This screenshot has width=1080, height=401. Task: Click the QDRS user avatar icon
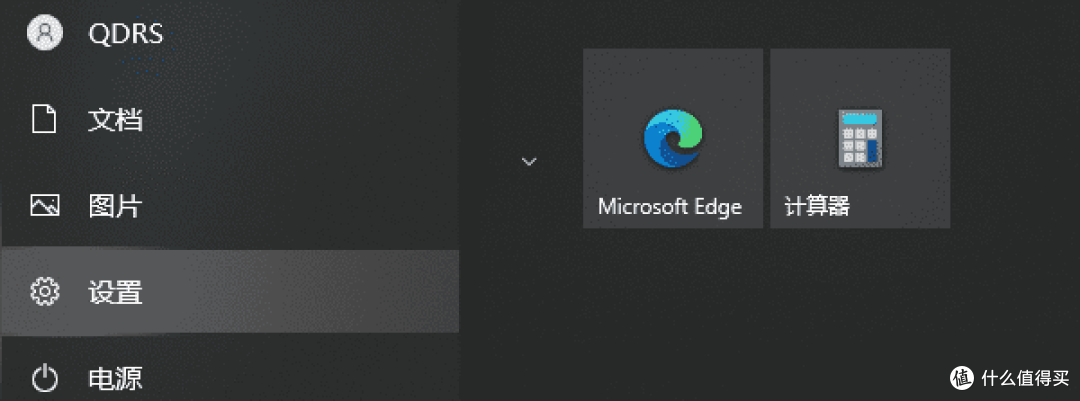[x=45, y=32]
